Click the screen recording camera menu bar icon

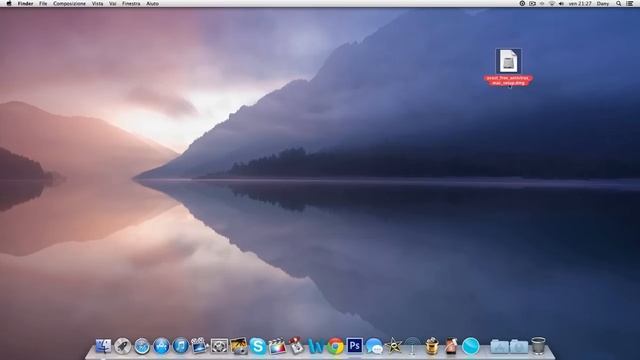[532, 3]
